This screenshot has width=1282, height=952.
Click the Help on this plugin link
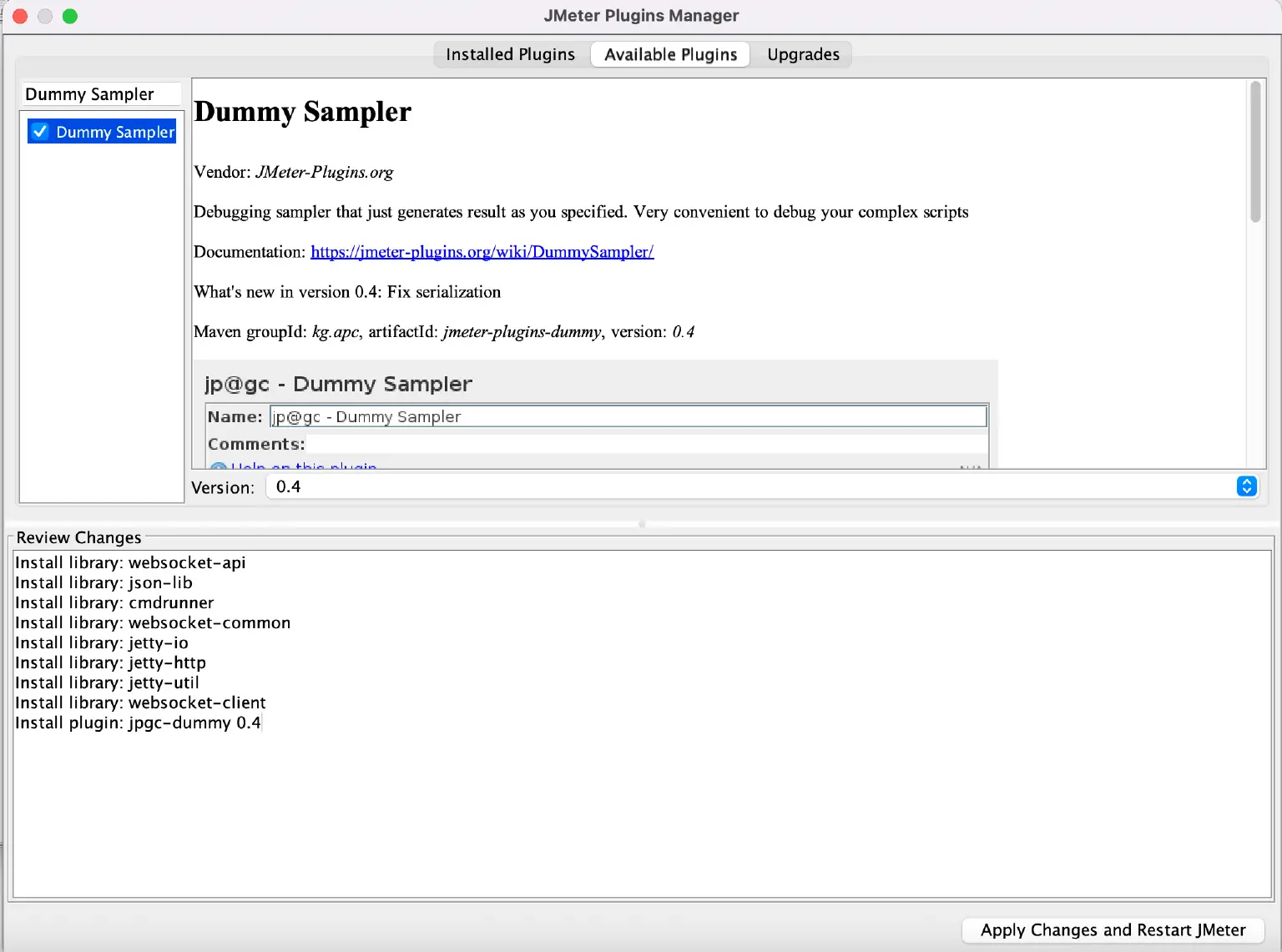pos(302,467)
